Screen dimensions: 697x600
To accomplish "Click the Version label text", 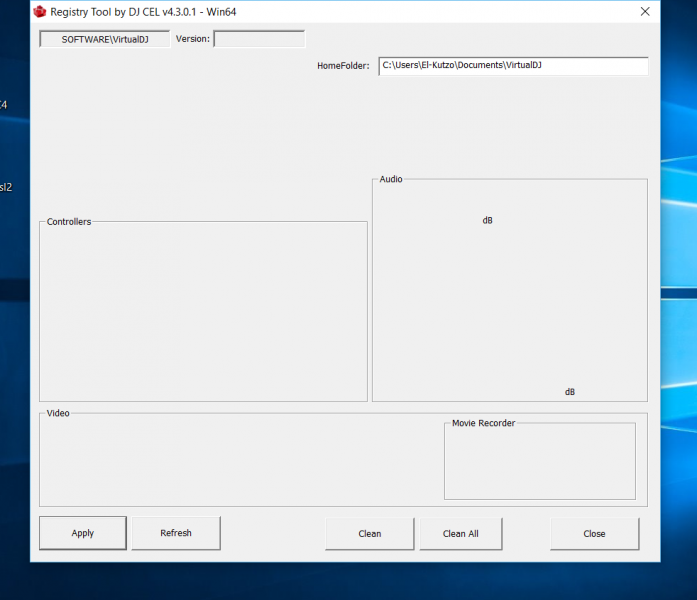I will click(x=192, y=39).
